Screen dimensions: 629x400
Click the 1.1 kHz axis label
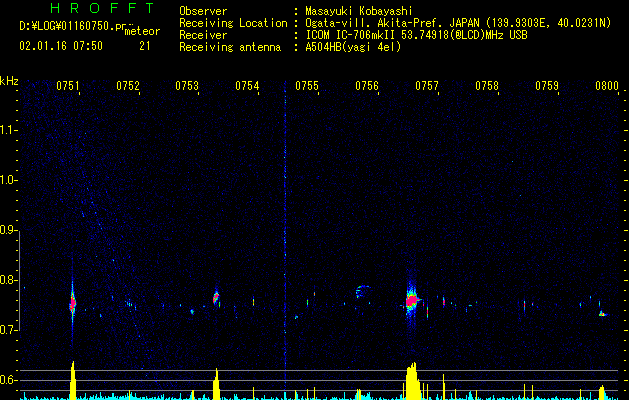pyautogui.click(x=8, y=130)
